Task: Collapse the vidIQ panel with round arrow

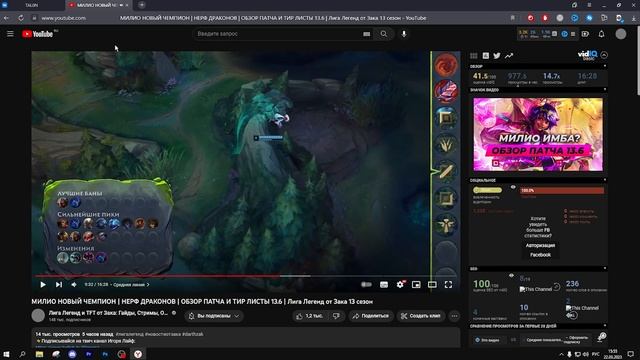Action: (x=604, y=55)
